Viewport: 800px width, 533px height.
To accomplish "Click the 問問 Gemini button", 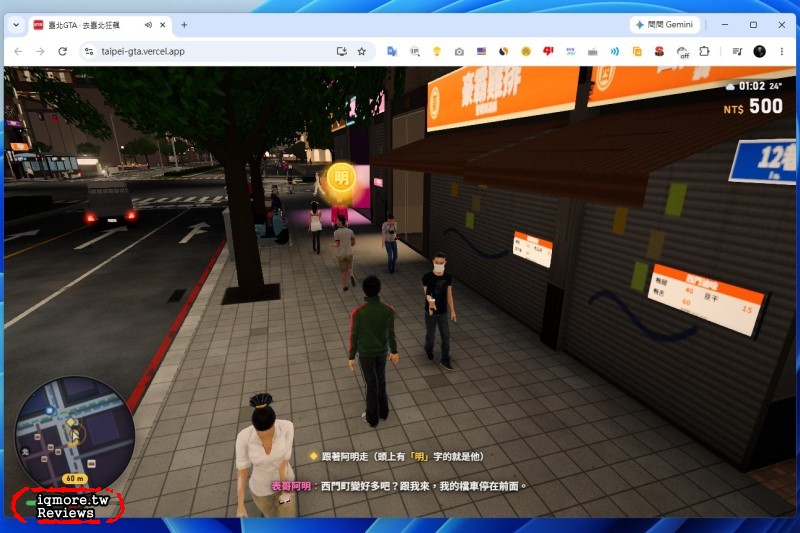I will click(664, 24).
